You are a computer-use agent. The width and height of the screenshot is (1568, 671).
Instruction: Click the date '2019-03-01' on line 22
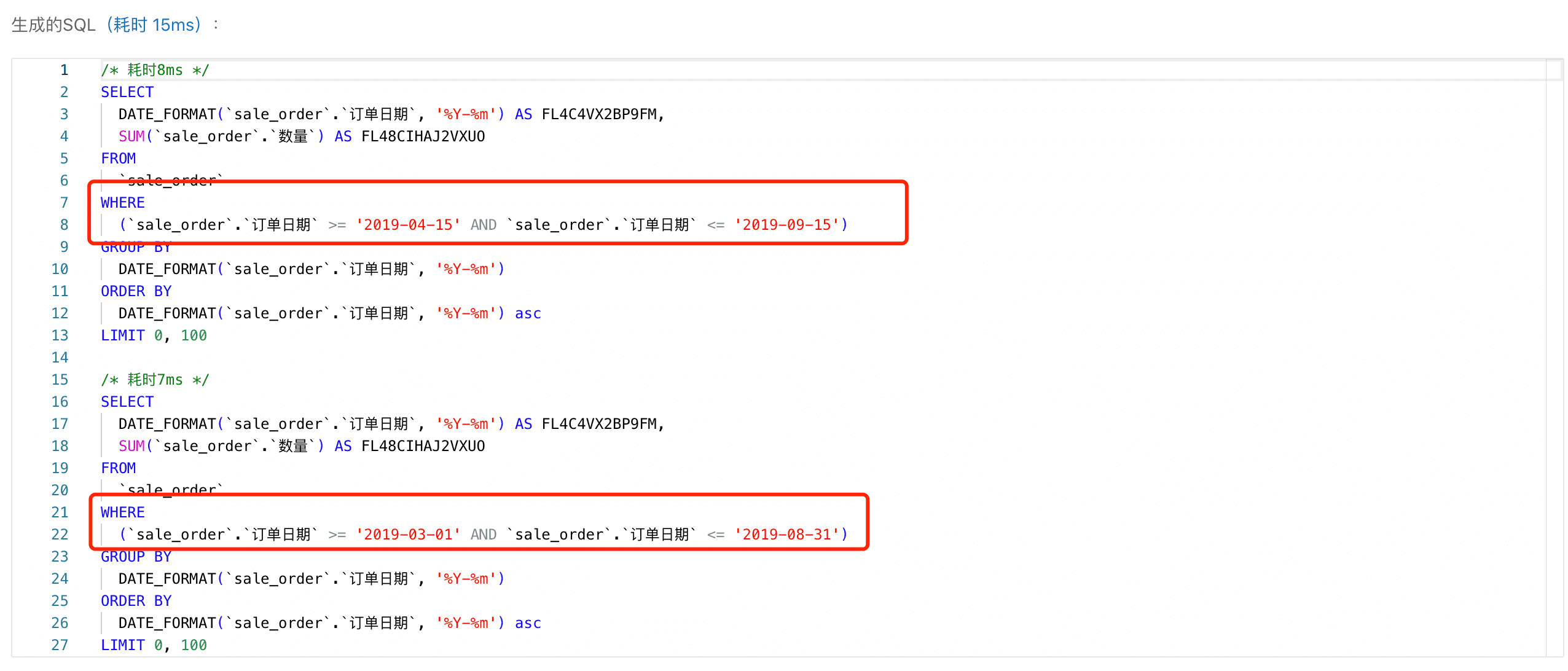click(x=408, y=535)
